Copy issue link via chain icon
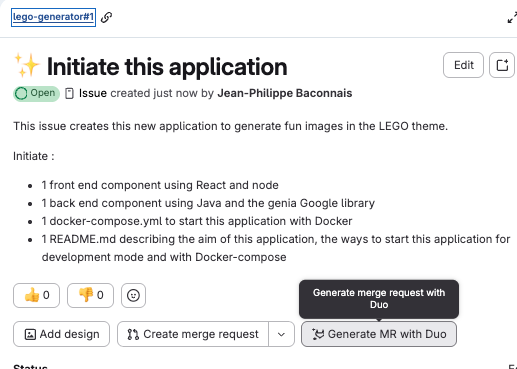Image resolution: width=517 pixels, height=369 pixels. coord(106,17)
